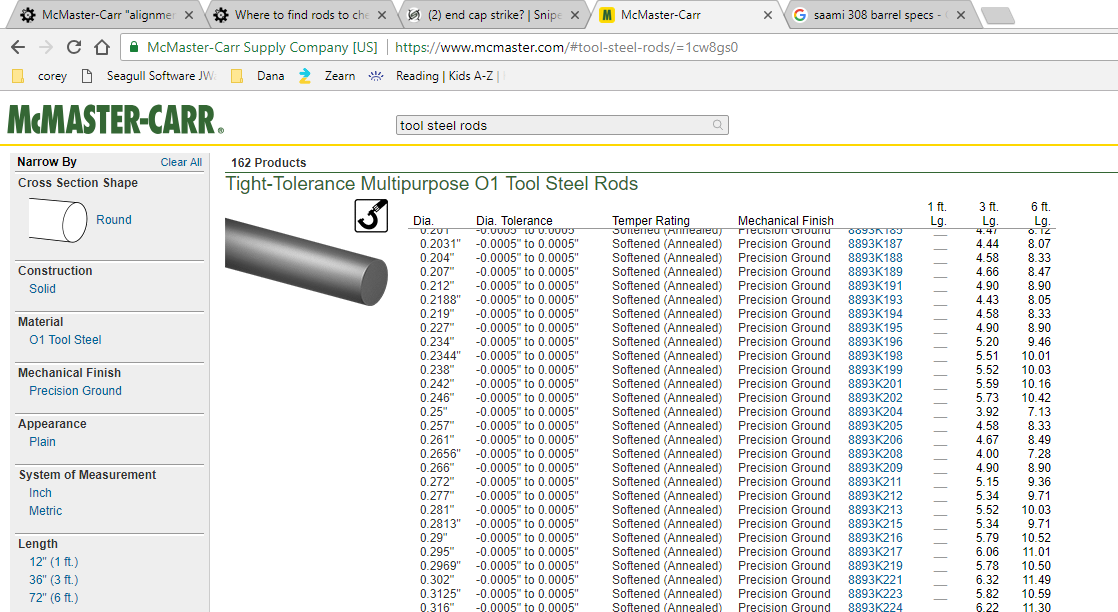Viewport: 1118px width, 612px height.
Task: Go to browser home page
Action: 102,48
